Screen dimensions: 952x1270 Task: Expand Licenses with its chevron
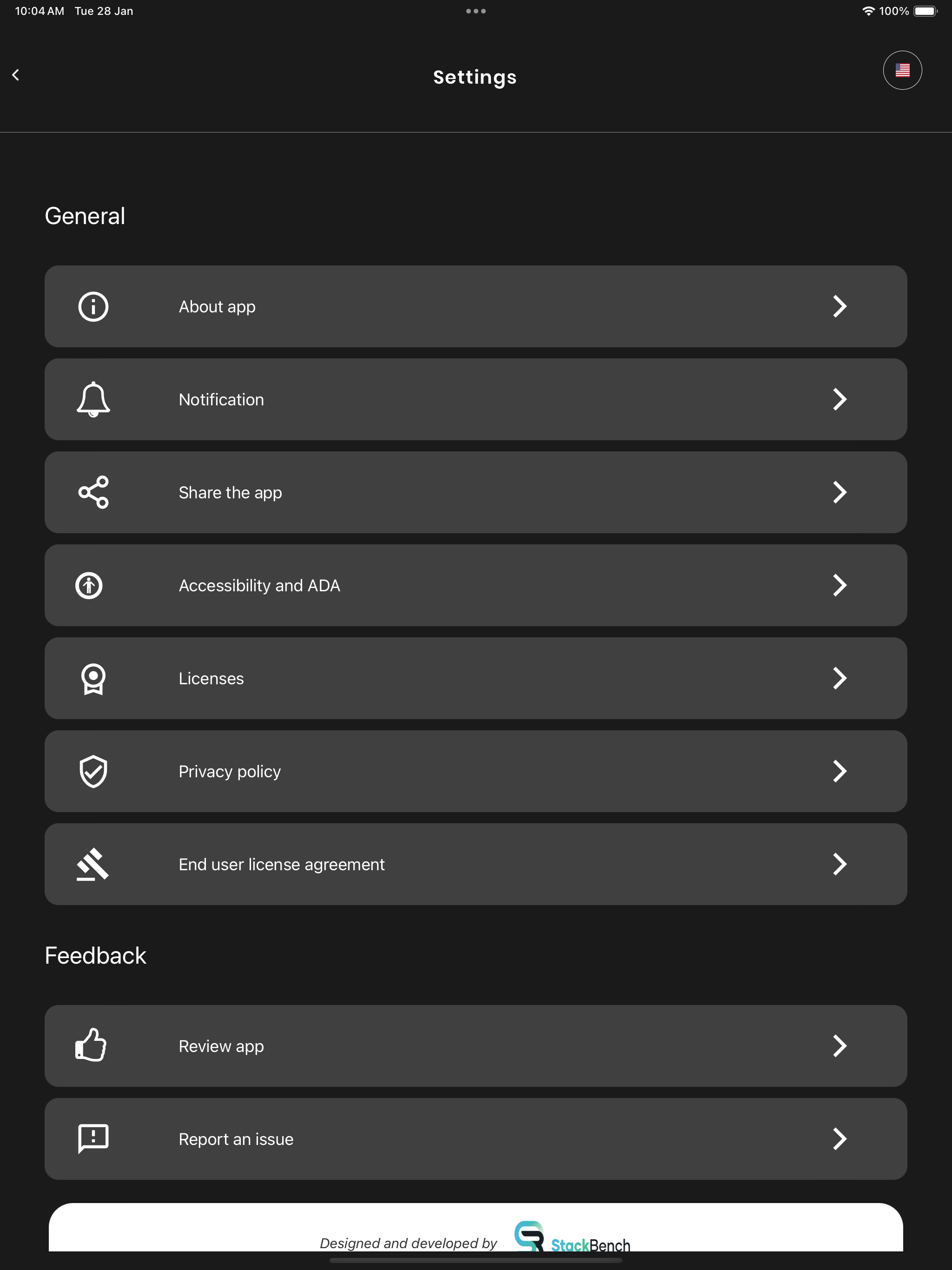(840, 678)
